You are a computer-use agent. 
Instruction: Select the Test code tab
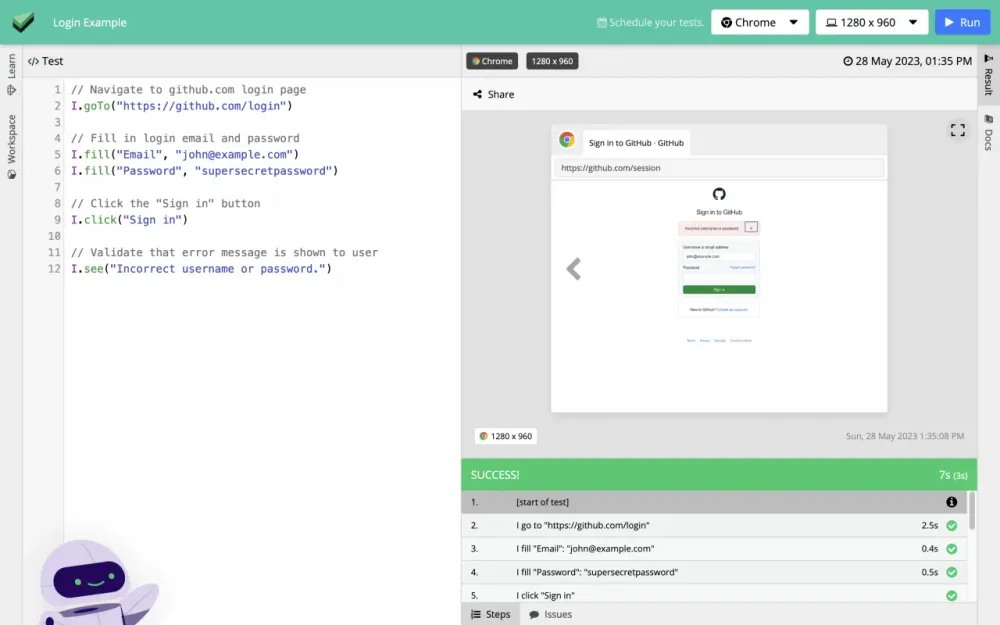[x=45, y=61]
